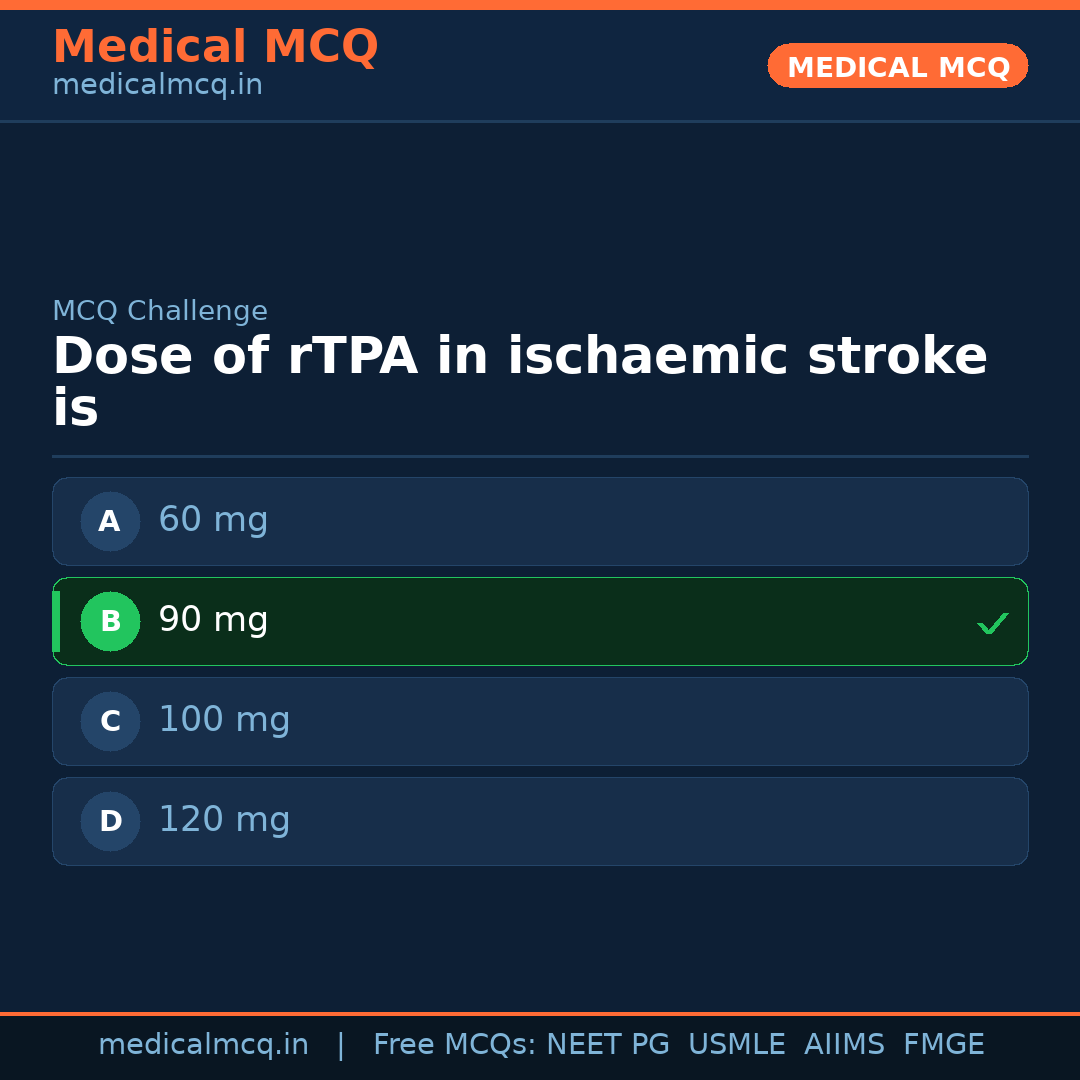Choose the 120 mg answer option
Screen dimensions: 1080x1080
540,821
